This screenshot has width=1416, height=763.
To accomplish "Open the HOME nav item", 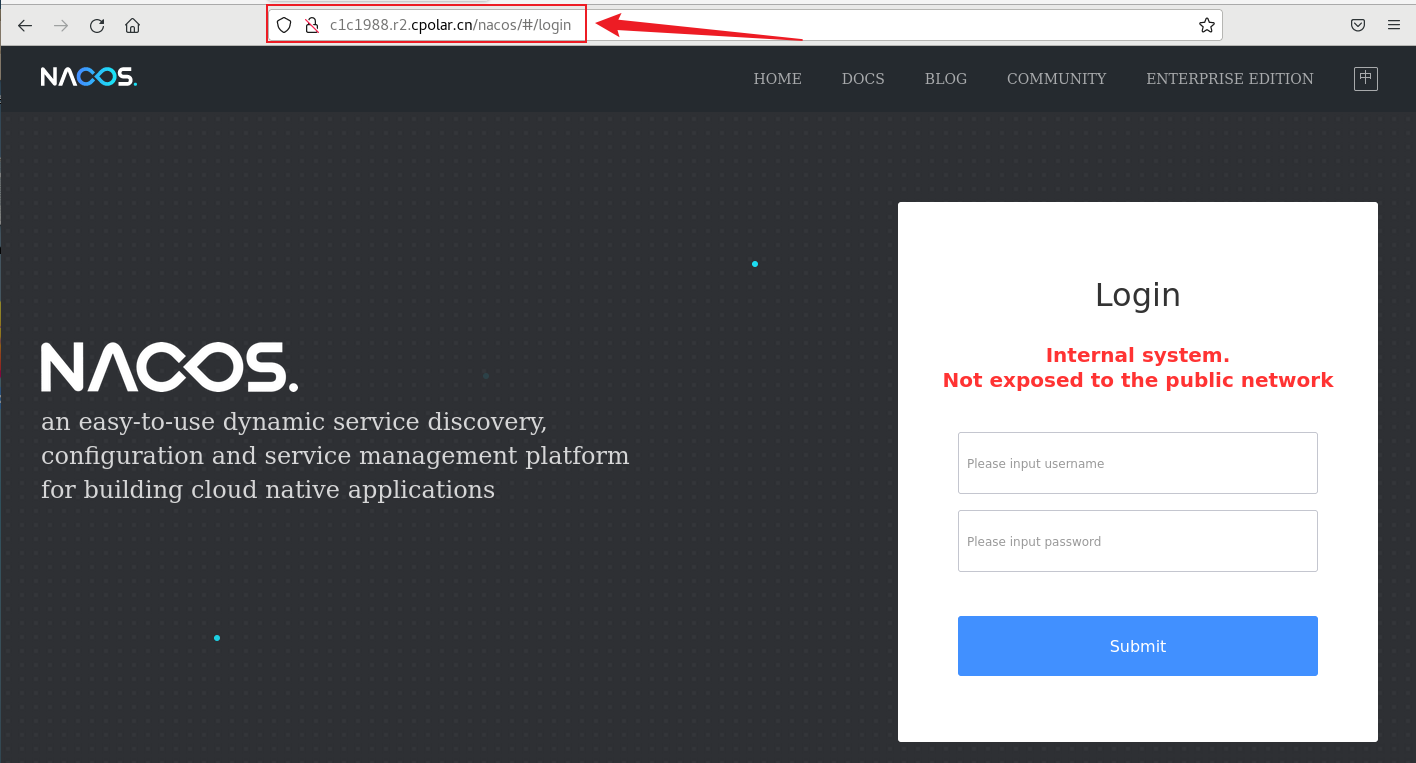I will (777, 79).
